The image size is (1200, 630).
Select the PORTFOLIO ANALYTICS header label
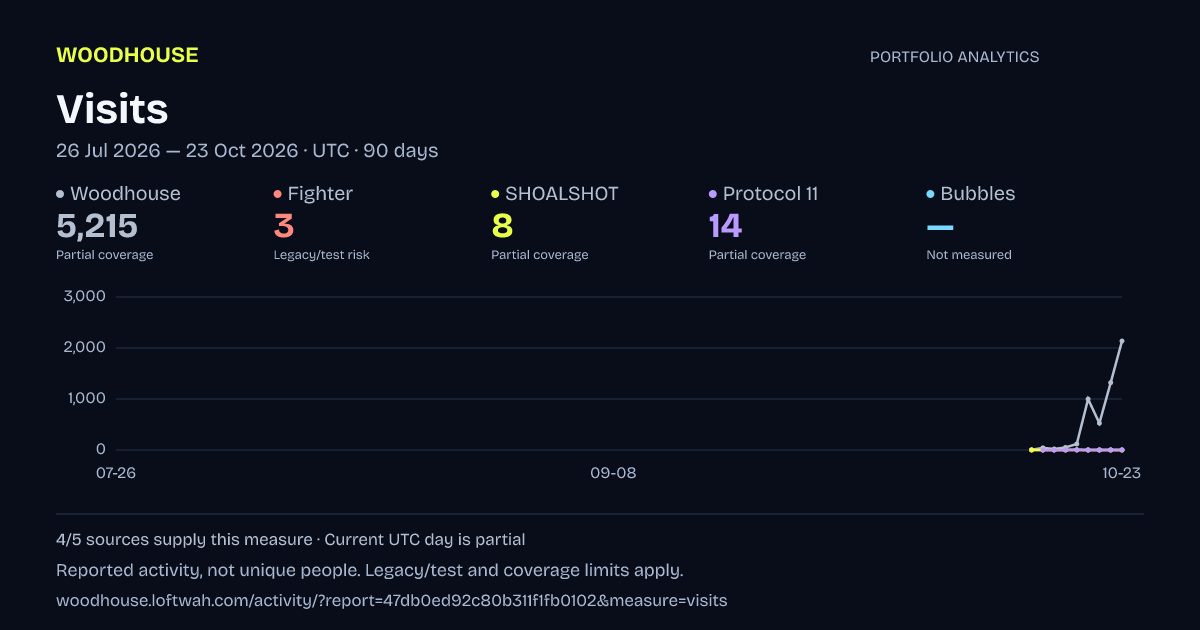tap(954, 57)
